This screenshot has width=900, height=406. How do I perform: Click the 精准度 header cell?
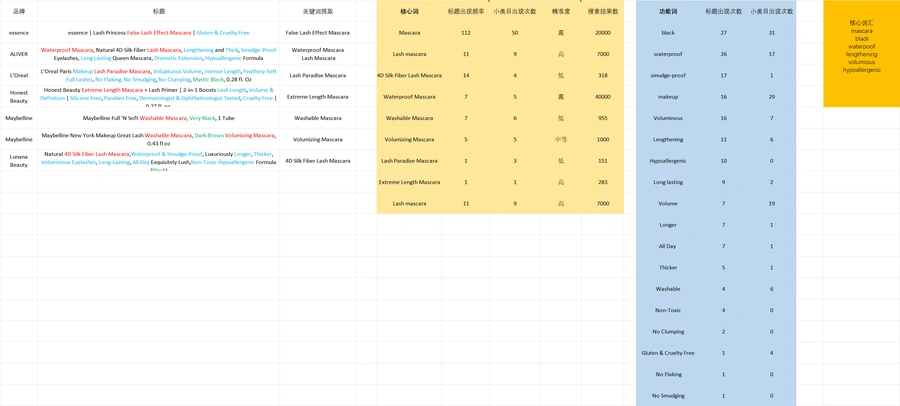pos(560,11)
